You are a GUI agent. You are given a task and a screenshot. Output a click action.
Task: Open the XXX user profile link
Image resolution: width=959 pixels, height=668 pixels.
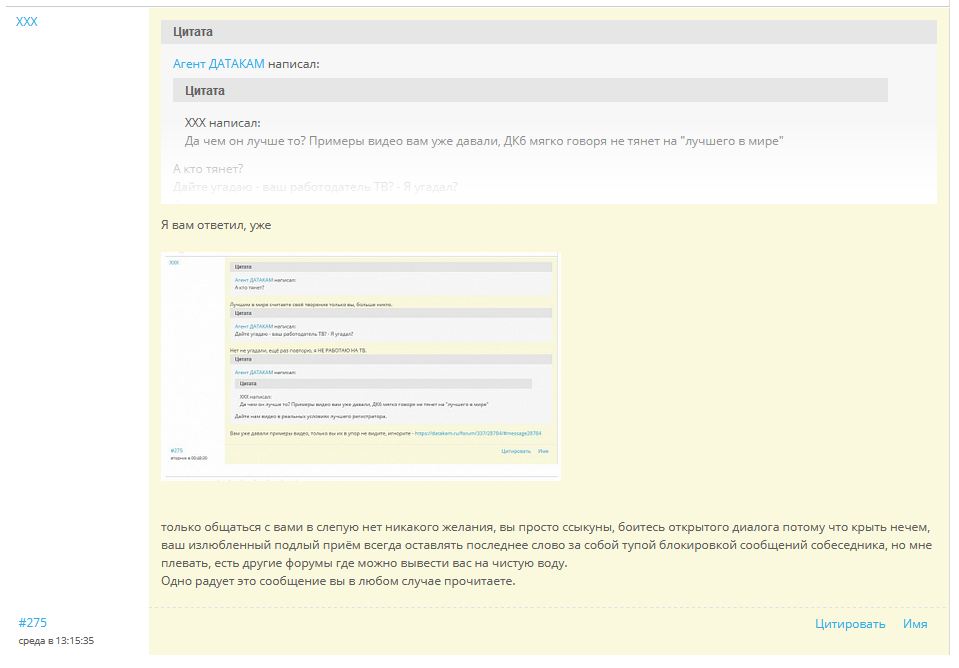27,21
